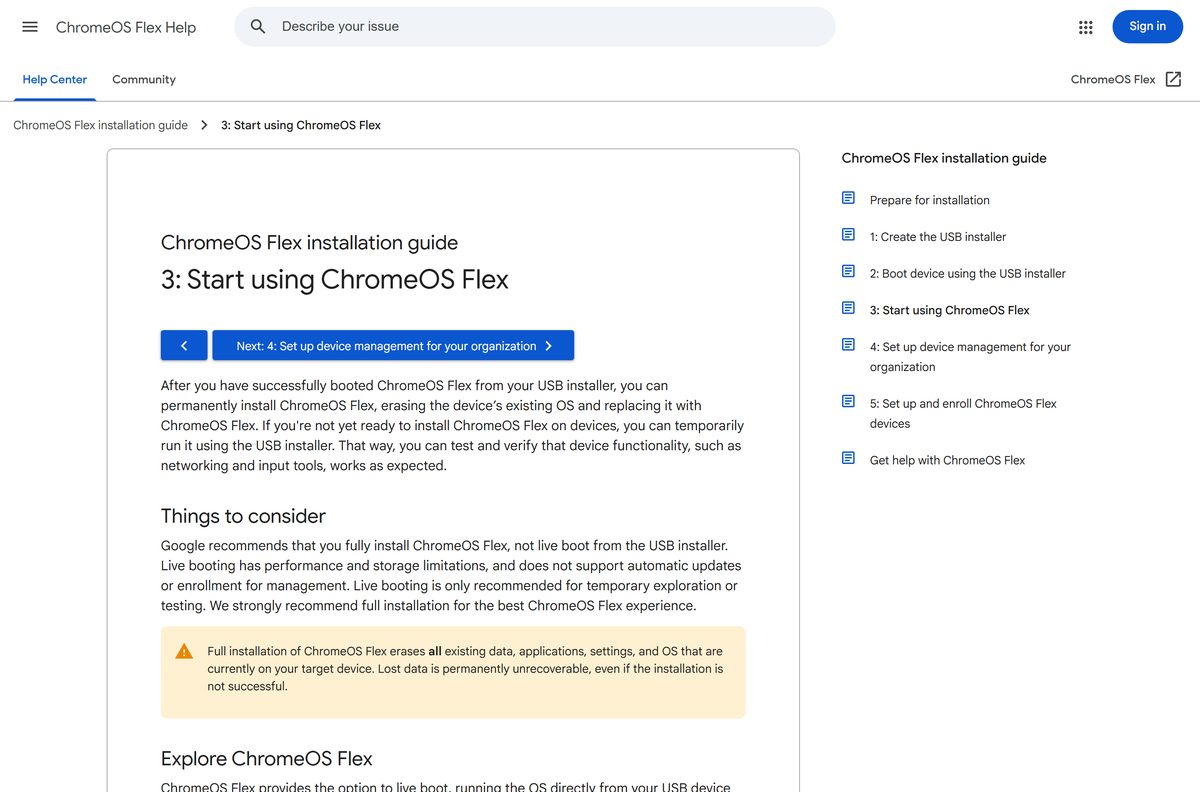
Task: Click the search magnifier icon
Action: pyautogui.click(x=258, y=27)
